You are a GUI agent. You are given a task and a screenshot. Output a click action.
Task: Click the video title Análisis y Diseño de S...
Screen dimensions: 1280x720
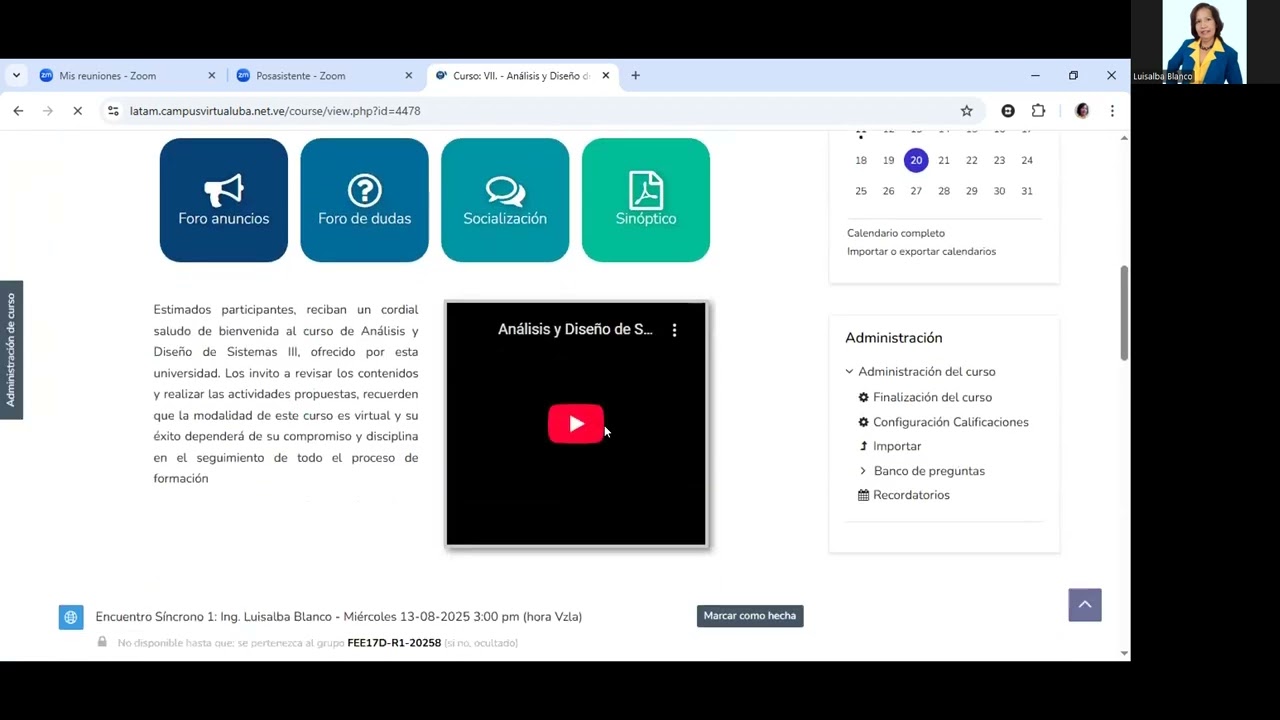(575, 329)
